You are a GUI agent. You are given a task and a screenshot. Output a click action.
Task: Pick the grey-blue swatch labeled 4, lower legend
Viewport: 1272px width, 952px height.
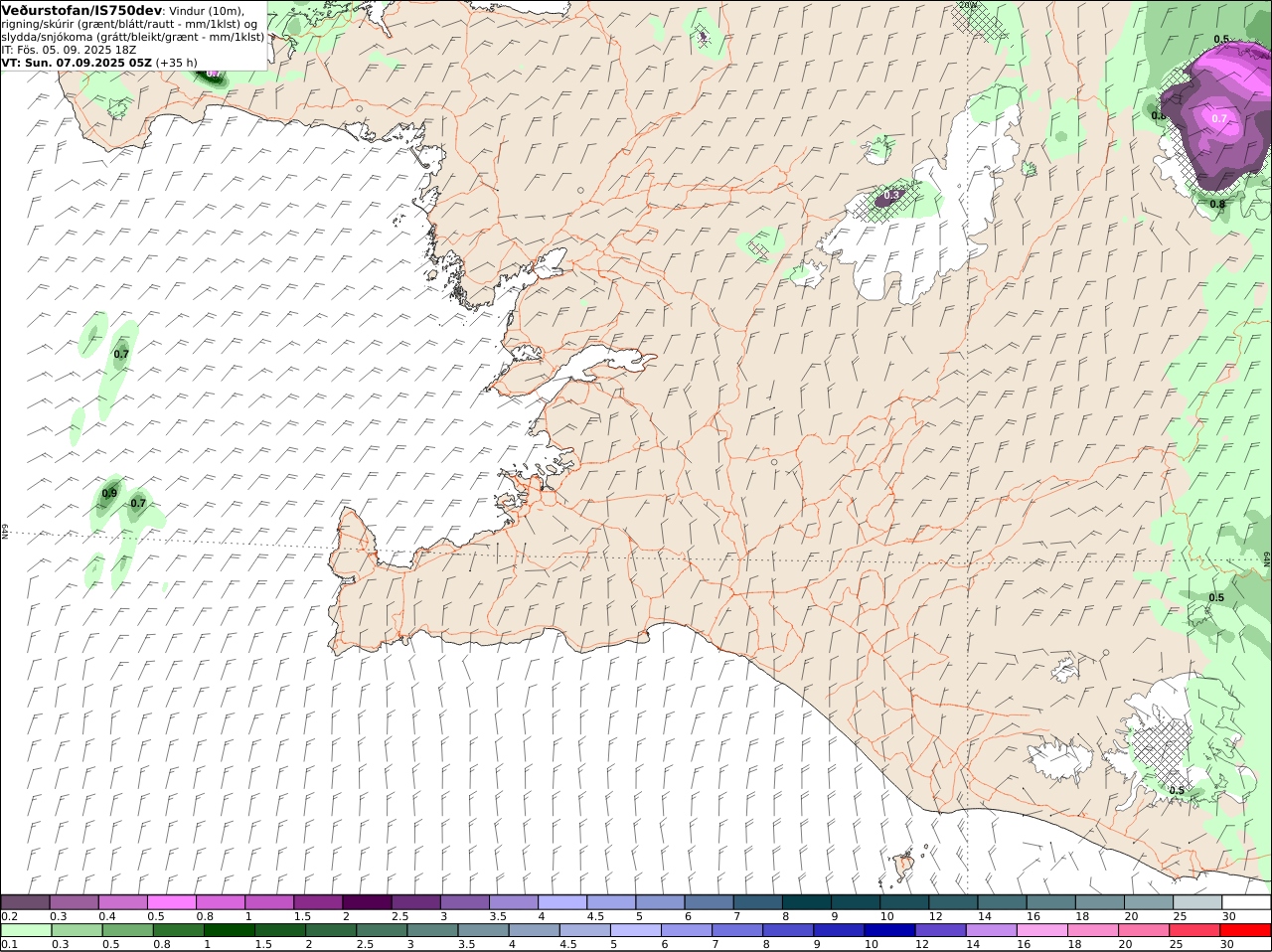click(534, 930)
